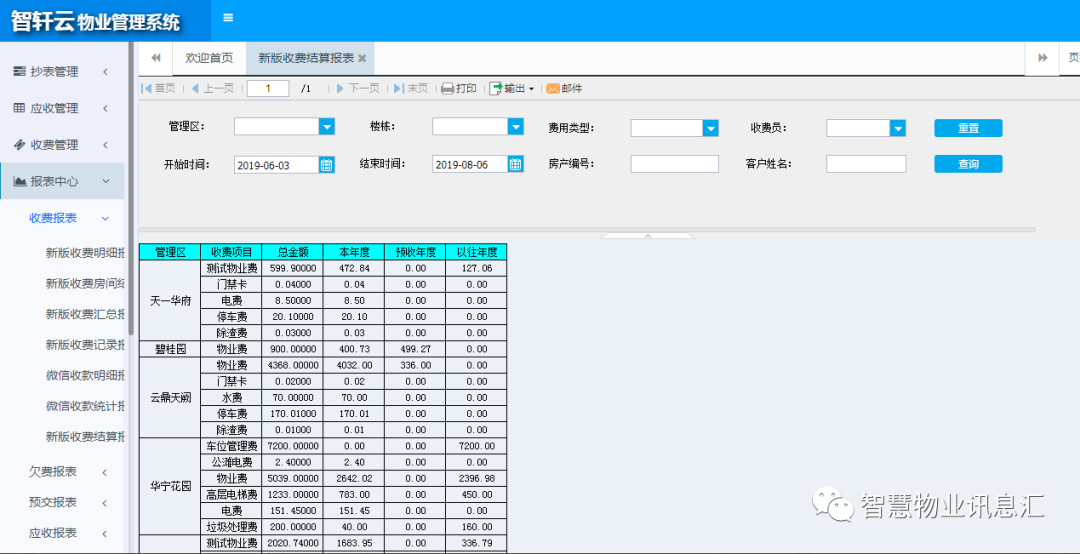The image size is (1080, 554).
Task: Open 费用类型 dropdown arrow
Action: pyautogui.click(x=711, y=128)
